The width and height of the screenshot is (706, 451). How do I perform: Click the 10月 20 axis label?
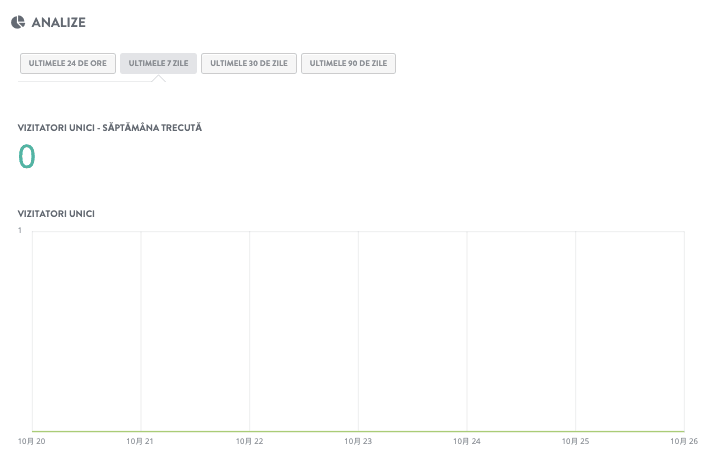pos(32,441)
